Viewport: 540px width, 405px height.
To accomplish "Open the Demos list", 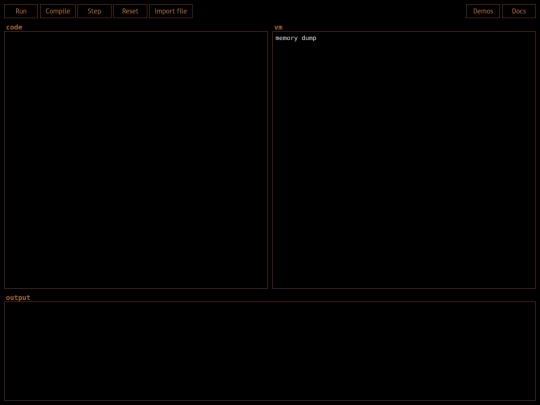I will click(483, 11).
